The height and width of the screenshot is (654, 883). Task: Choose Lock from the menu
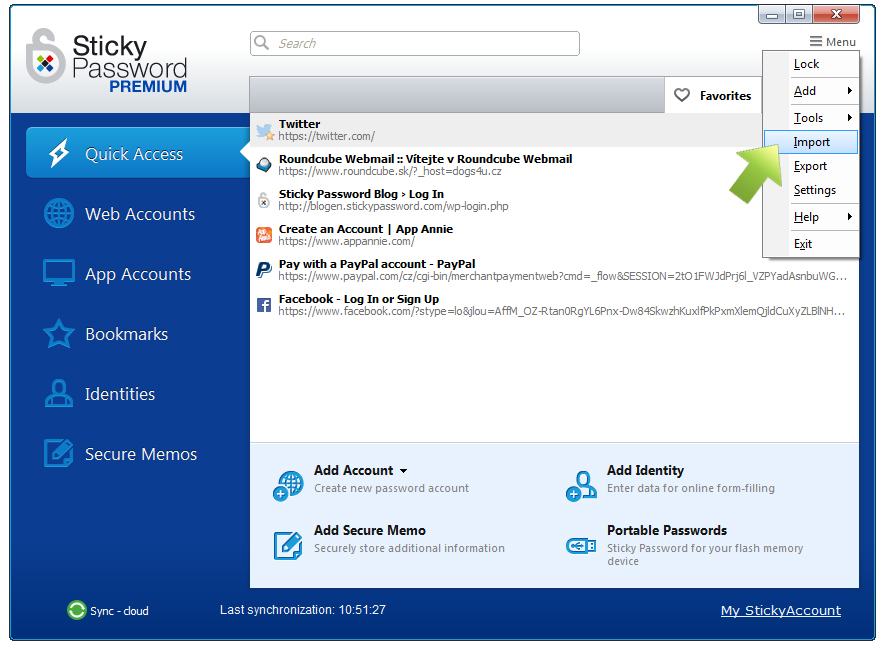811,64
